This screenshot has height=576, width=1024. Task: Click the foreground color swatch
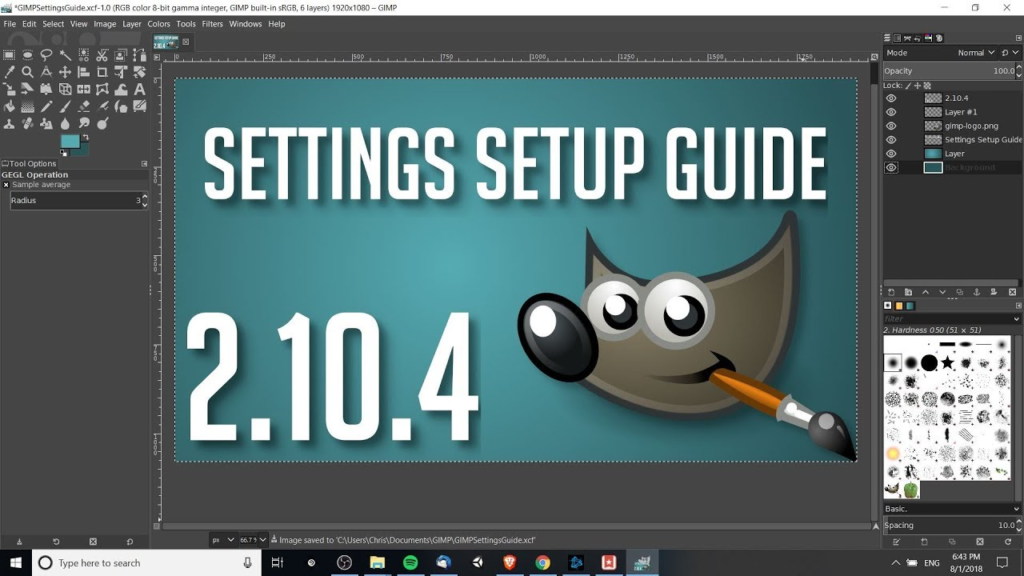70,141
